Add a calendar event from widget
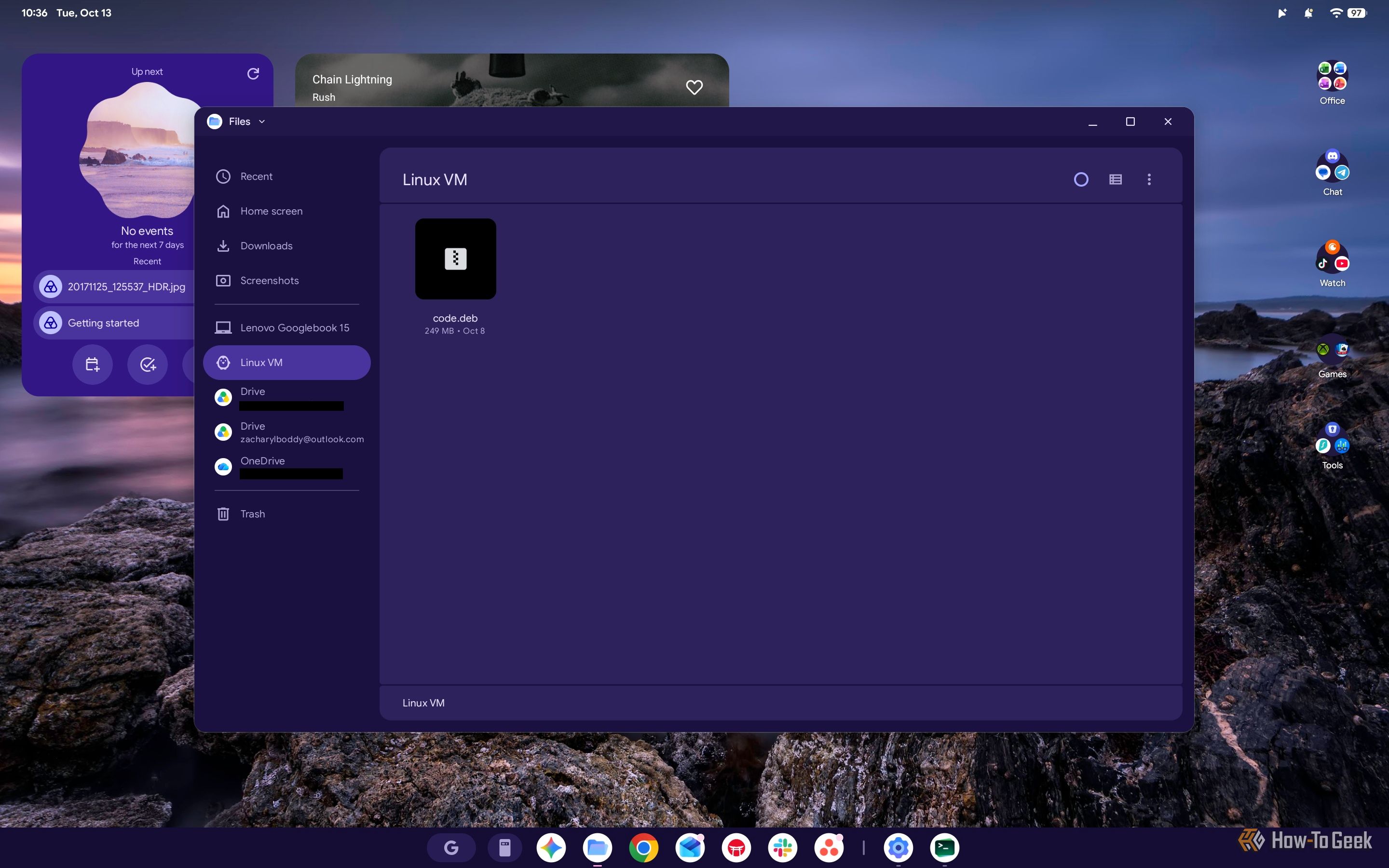 [x=93, y=365]
